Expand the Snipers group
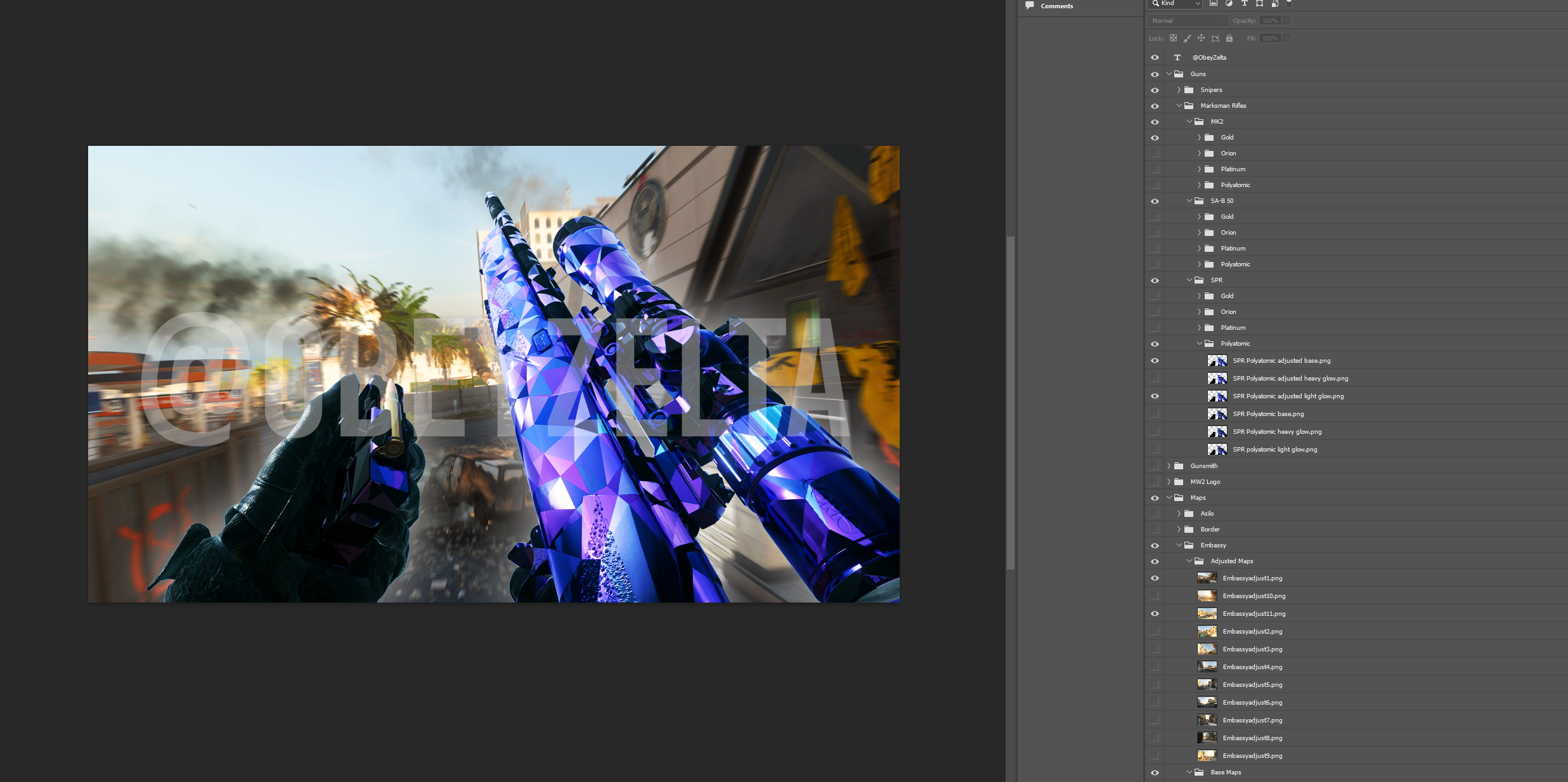The height and width of the screenshot is (782, 1568). (x=1177, y=89)
